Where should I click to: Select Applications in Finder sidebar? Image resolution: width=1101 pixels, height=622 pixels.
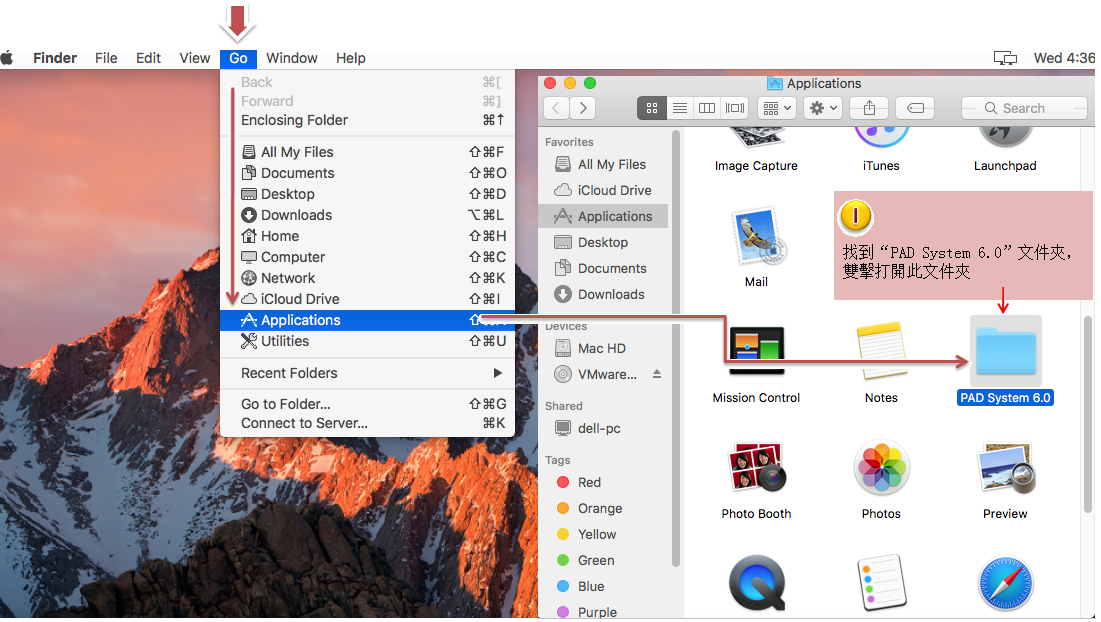[x=604, y=216]
